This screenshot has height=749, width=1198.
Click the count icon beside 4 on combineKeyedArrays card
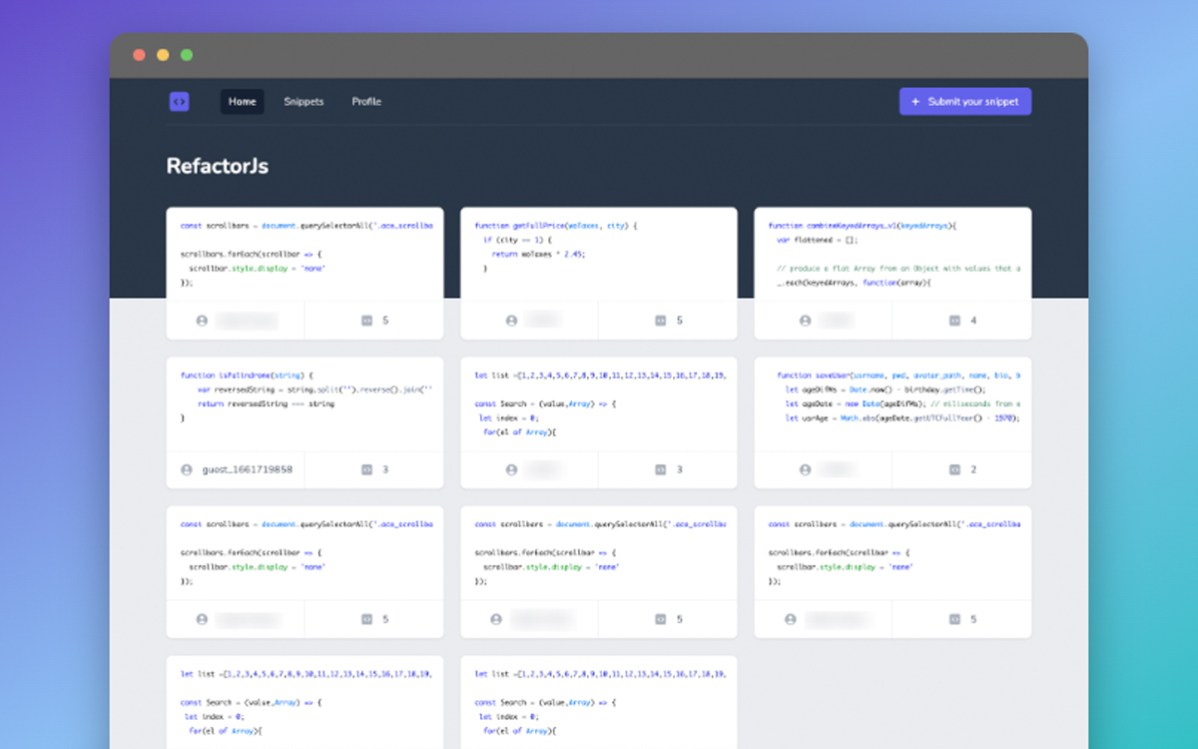pos(954,320)
